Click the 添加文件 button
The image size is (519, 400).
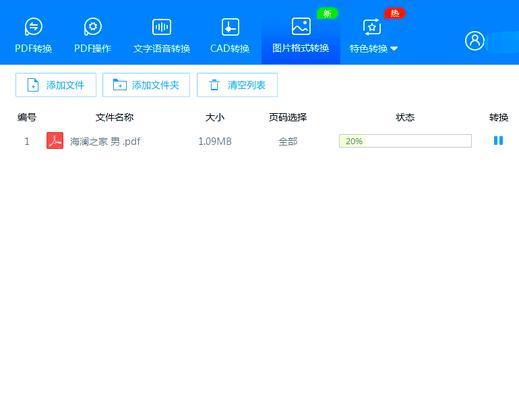pos(56,85)
